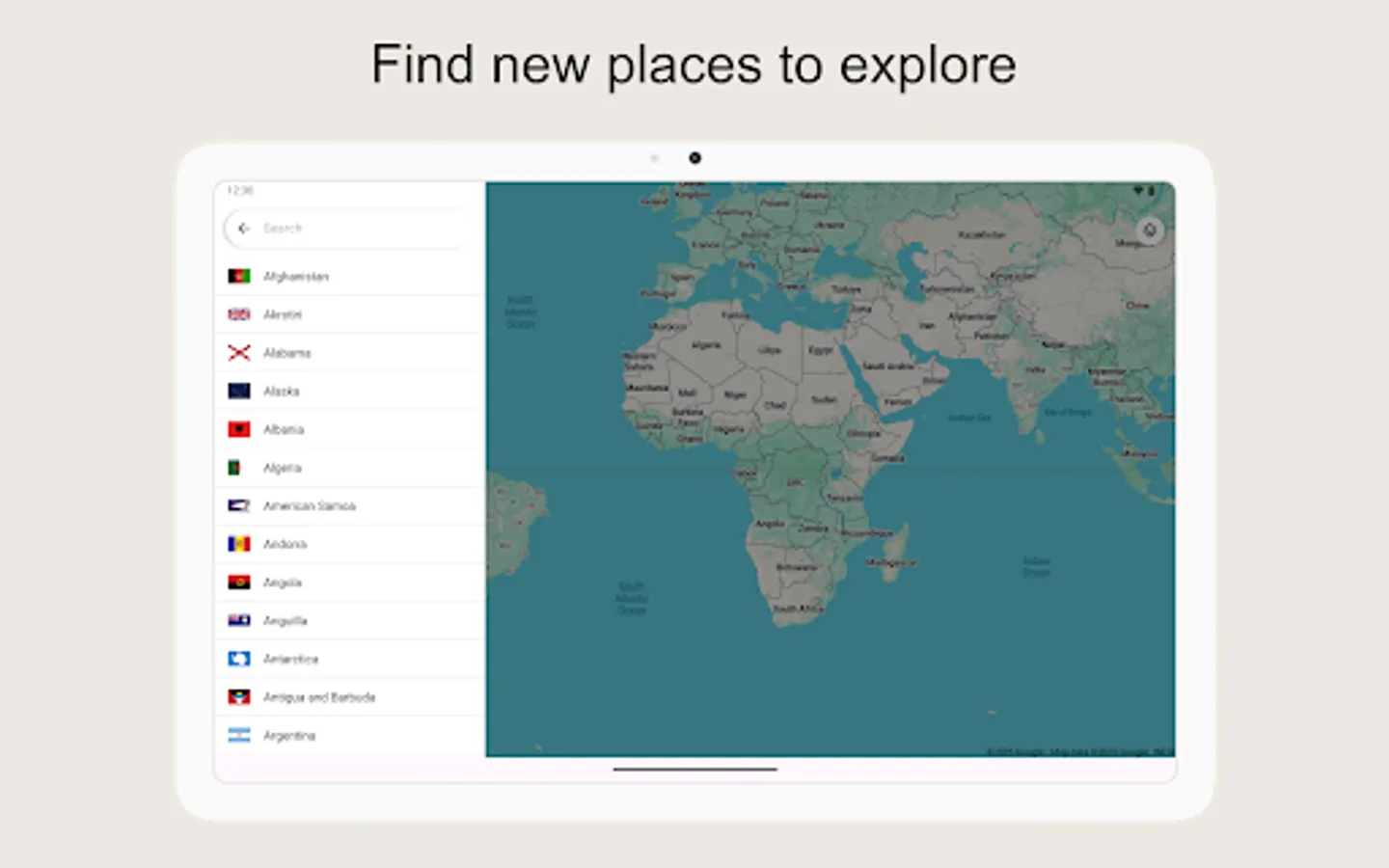Select the Afghanistan flag icon
Viewport: 1389px width, 868px height.
(238, 276)
